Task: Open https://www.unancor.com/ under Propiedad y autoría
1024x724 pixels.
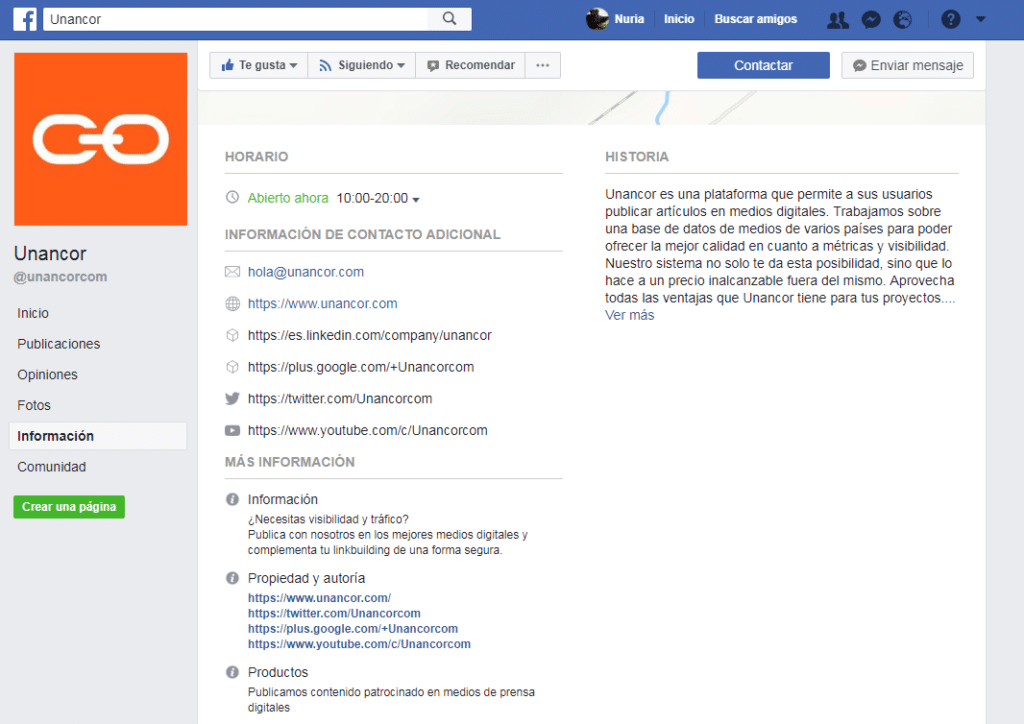Action: [319, 597]
